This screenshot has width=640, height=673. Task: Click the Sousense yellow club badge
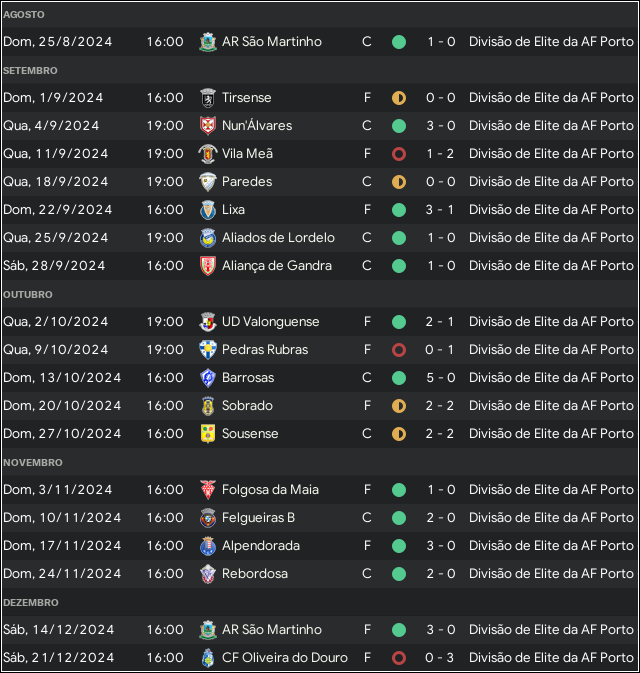208,434
